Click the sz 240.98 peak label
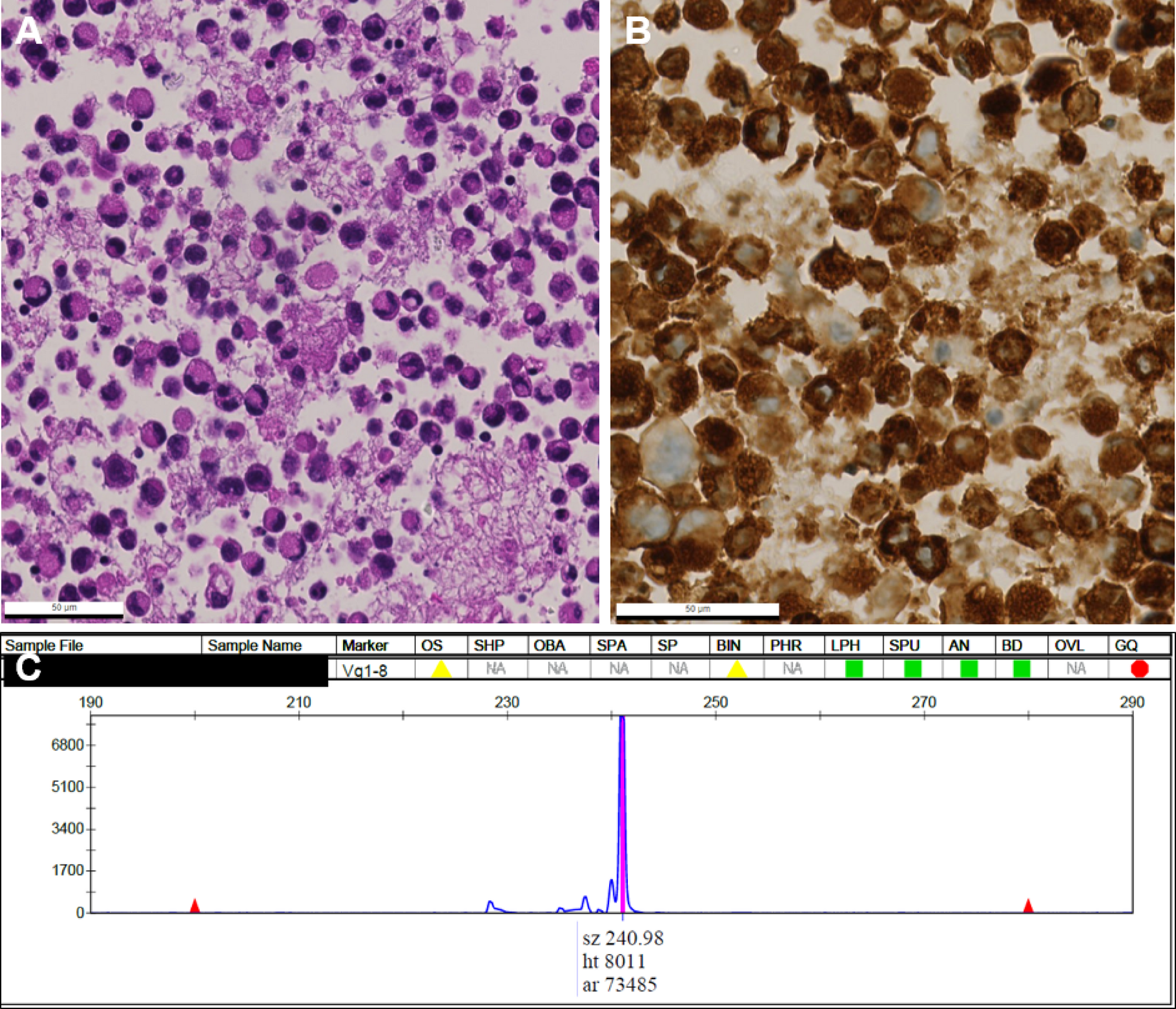Screen dimensions: 1176x1009 (623, 938)
